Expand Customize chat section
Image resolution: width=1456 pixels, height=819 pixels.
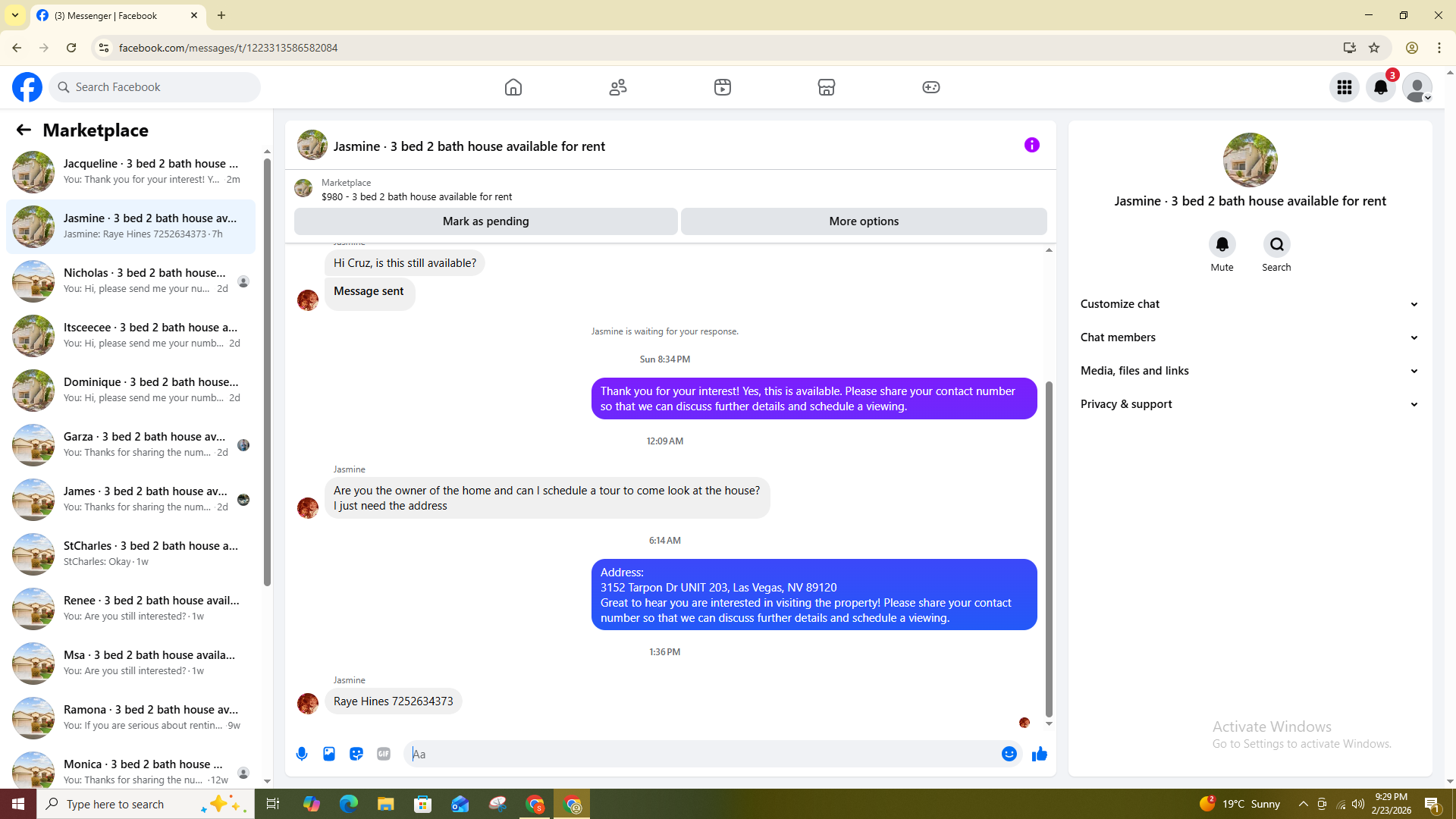pos(1249,304)
